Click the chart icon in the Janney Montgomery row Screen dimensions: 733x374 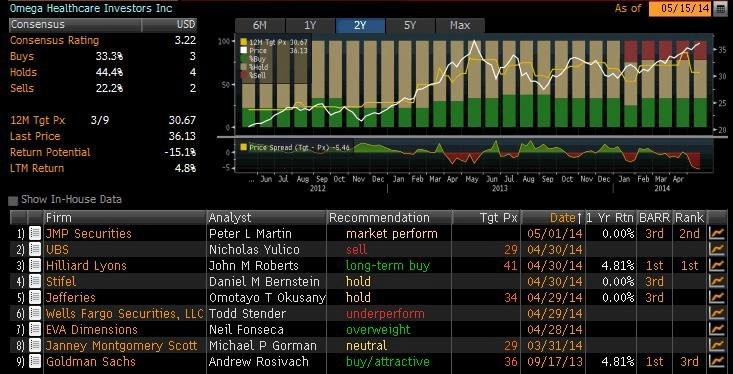tap(717, 345)
